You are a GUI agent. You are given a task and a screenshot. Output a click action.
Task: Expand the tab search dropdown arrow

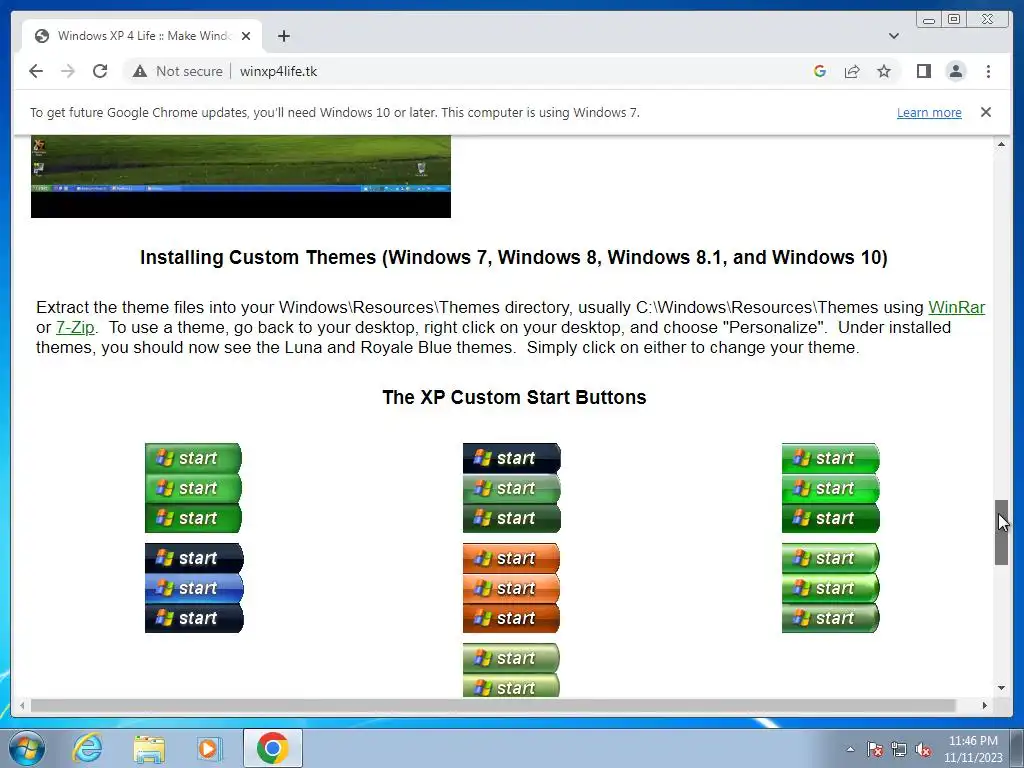point(893,36)
